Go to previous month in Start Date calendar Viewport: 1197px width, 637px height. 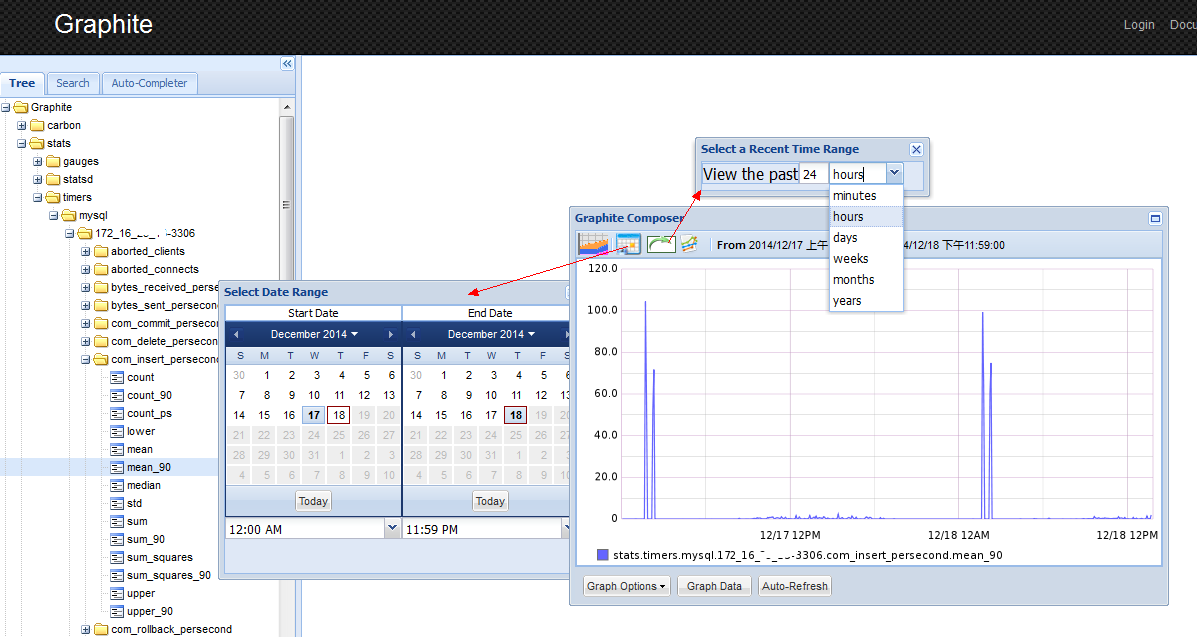click(237, 335)
